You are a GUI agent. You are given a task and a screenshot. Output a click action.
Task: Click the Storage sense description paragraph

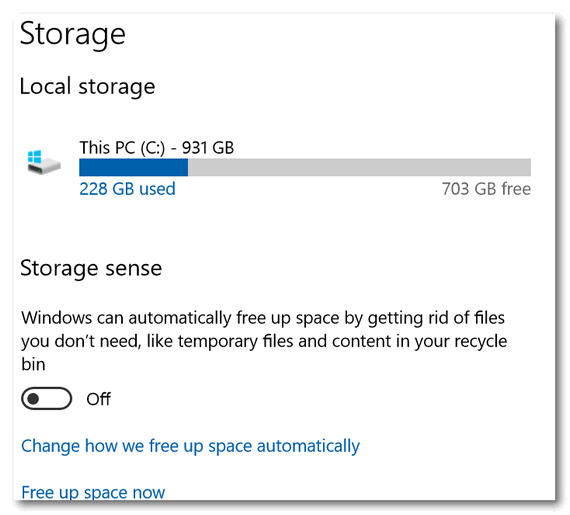pos(264,341)
